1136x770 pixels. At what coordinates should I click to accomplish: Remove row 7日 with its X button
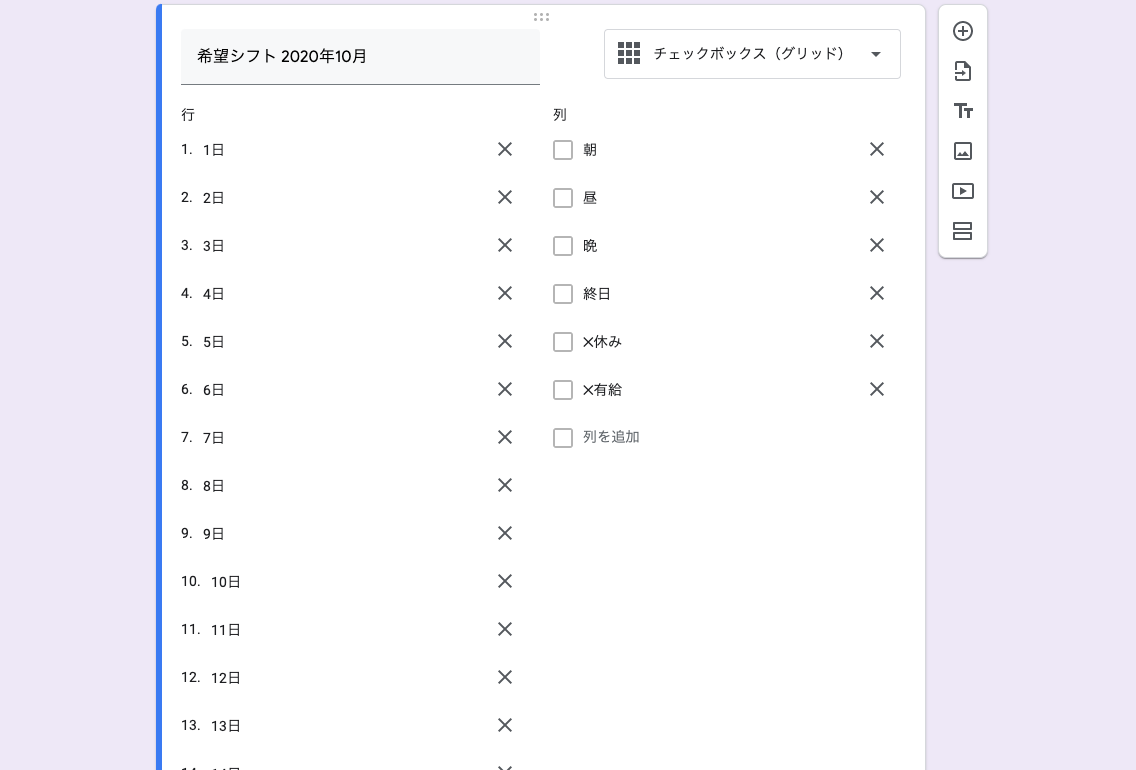click(x=505, y=437)
